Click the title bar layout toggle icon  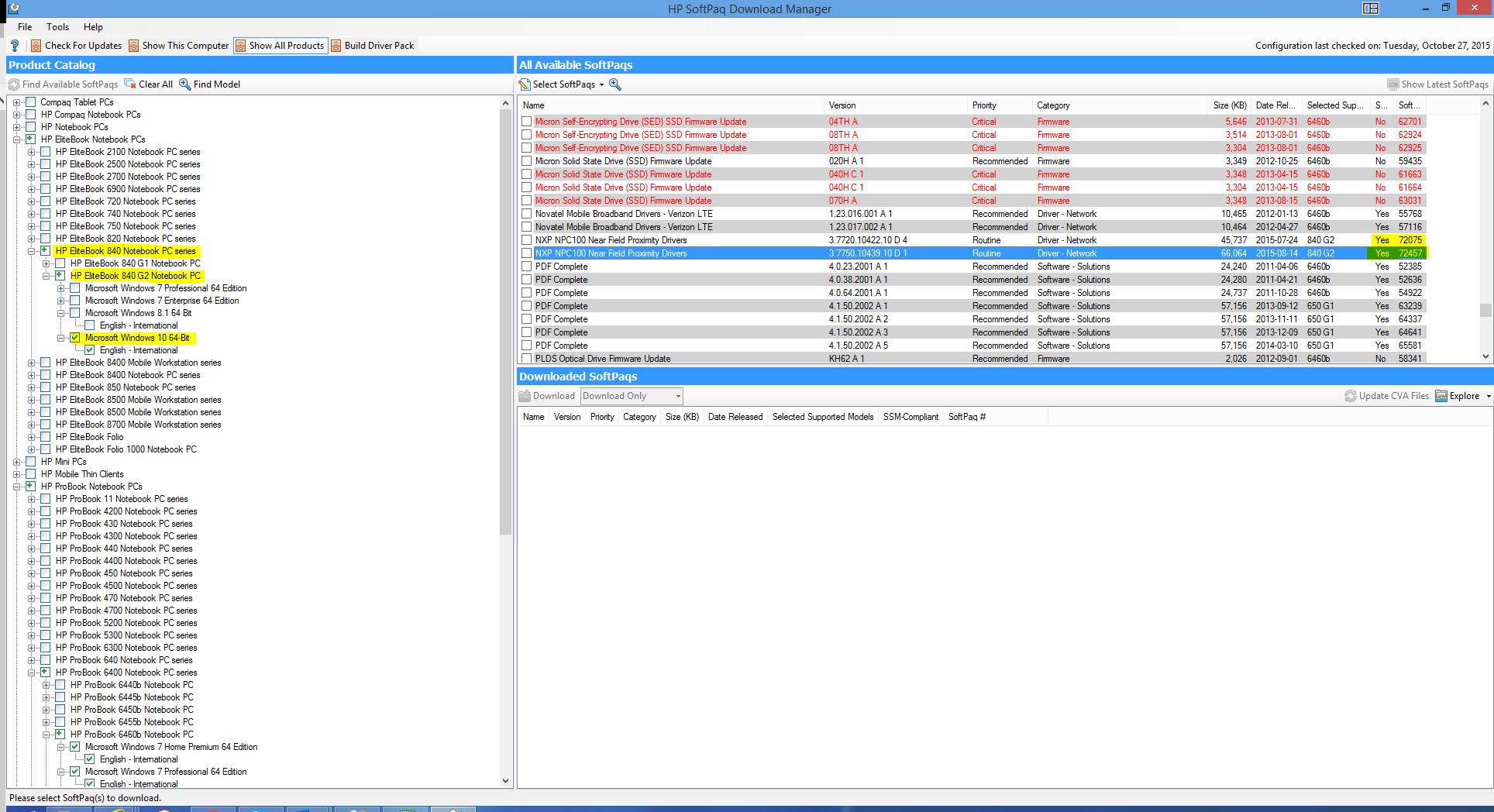[x=1371, y=9]
